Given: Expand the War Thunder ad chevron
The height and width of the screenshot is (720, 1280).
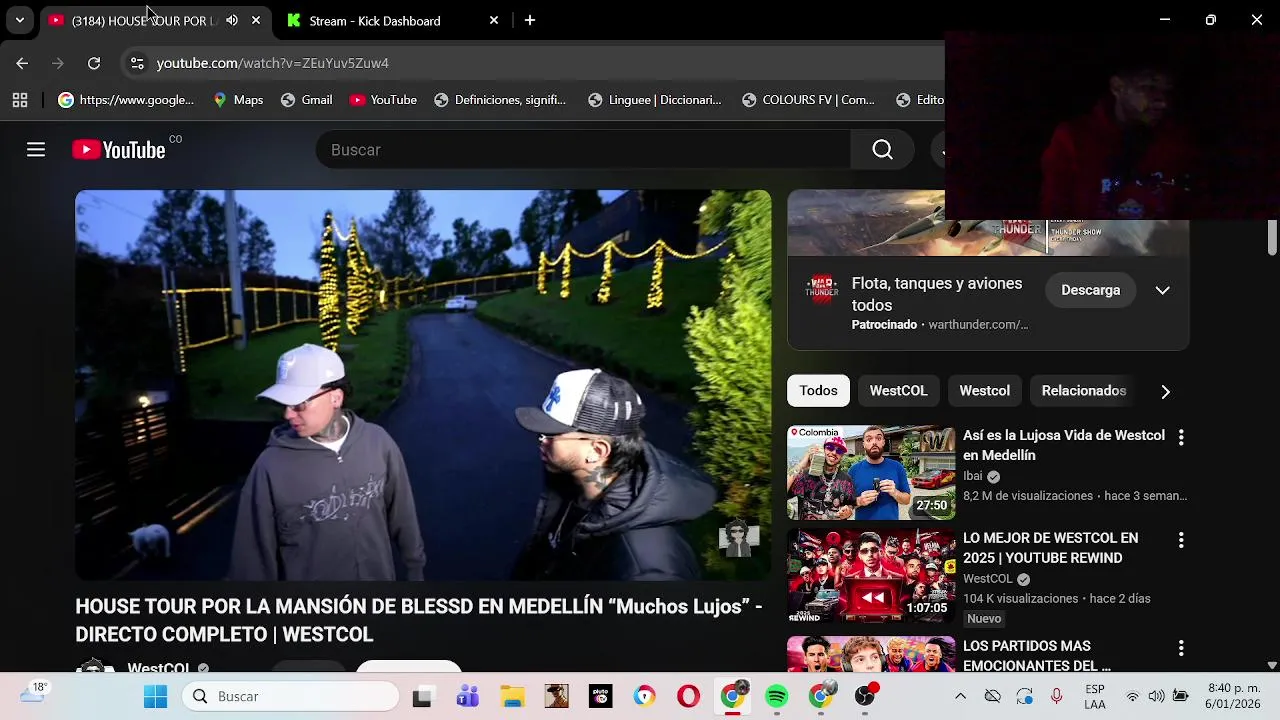Looking at the screenshot, I should 1162,290.
